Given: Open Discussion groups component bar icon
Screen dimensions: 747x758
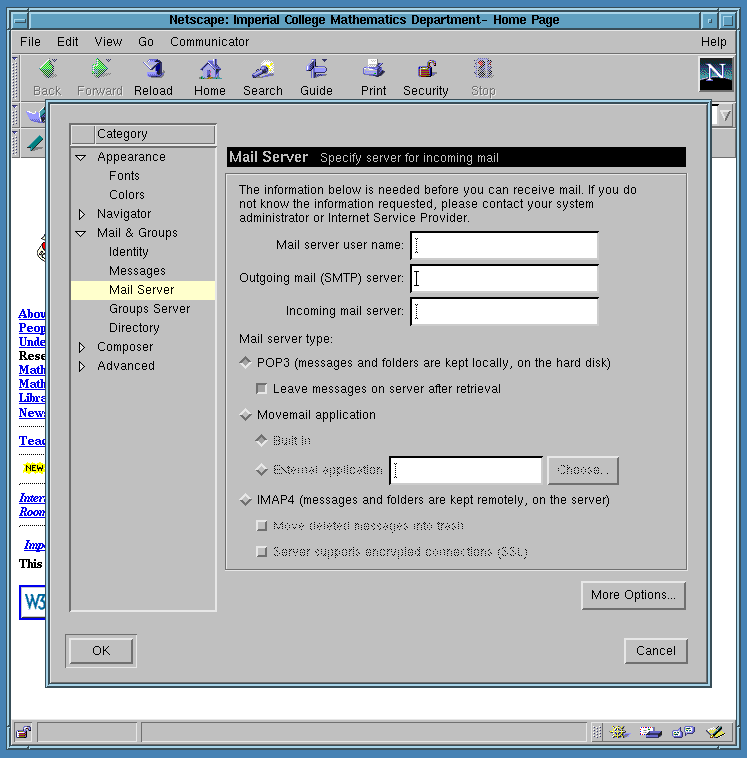Looking at the screenshot, I should point(683,732).
